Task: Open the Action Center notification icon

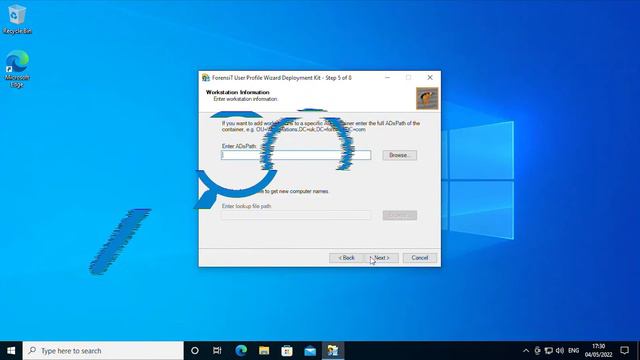Action: tap(624, 351)
